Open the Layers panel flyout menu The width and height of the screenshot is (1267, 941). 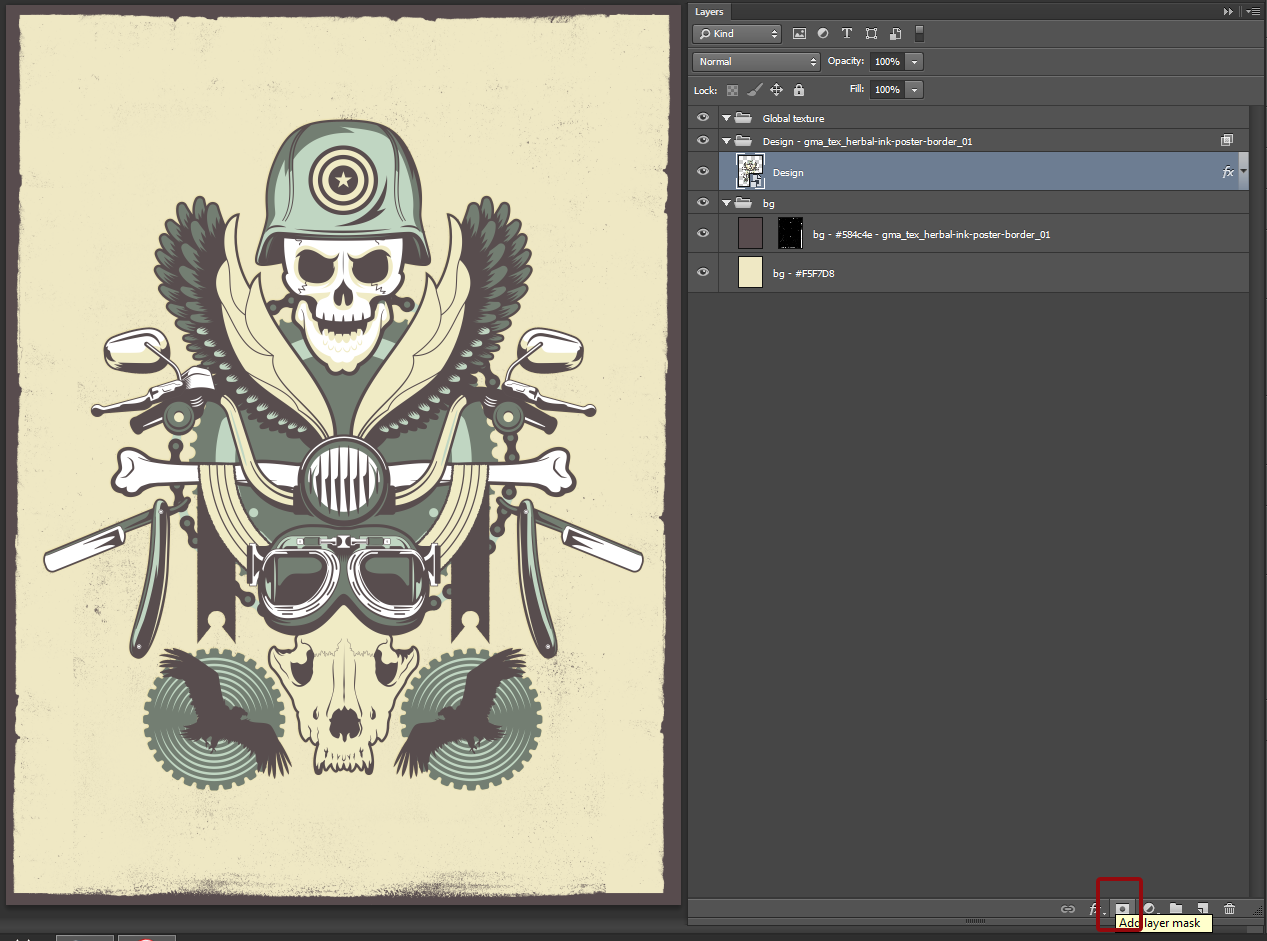point(1252,12)
